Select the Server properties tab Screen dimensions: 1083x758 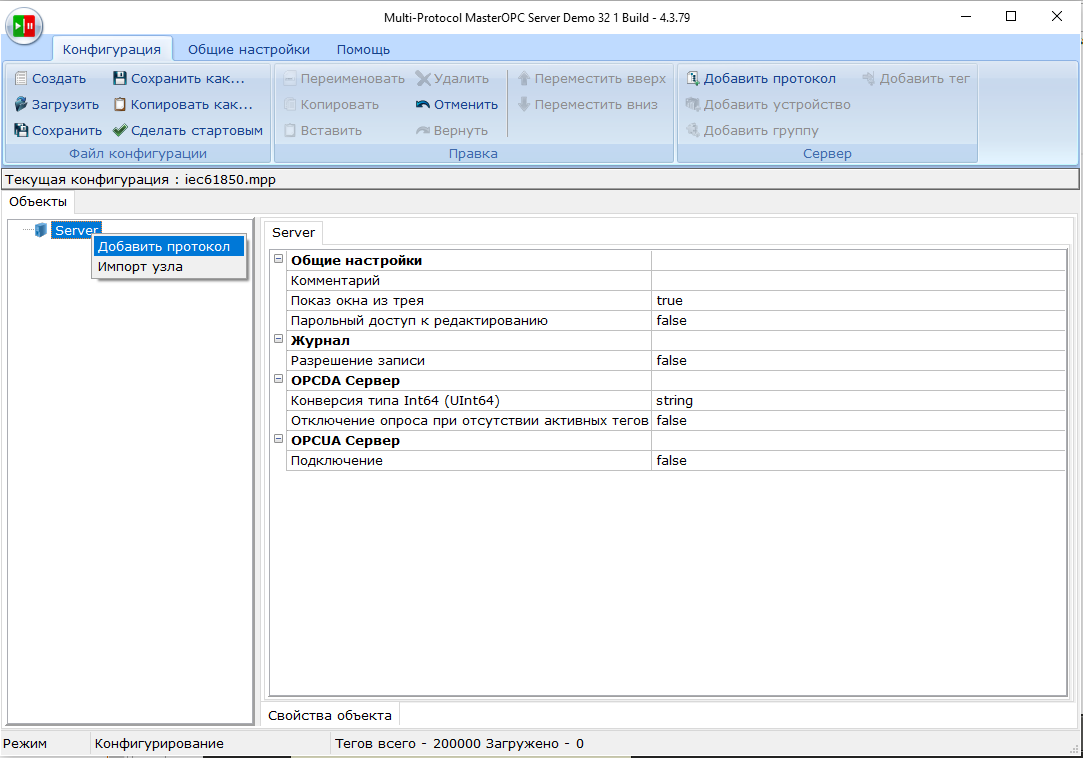[294, 232]
